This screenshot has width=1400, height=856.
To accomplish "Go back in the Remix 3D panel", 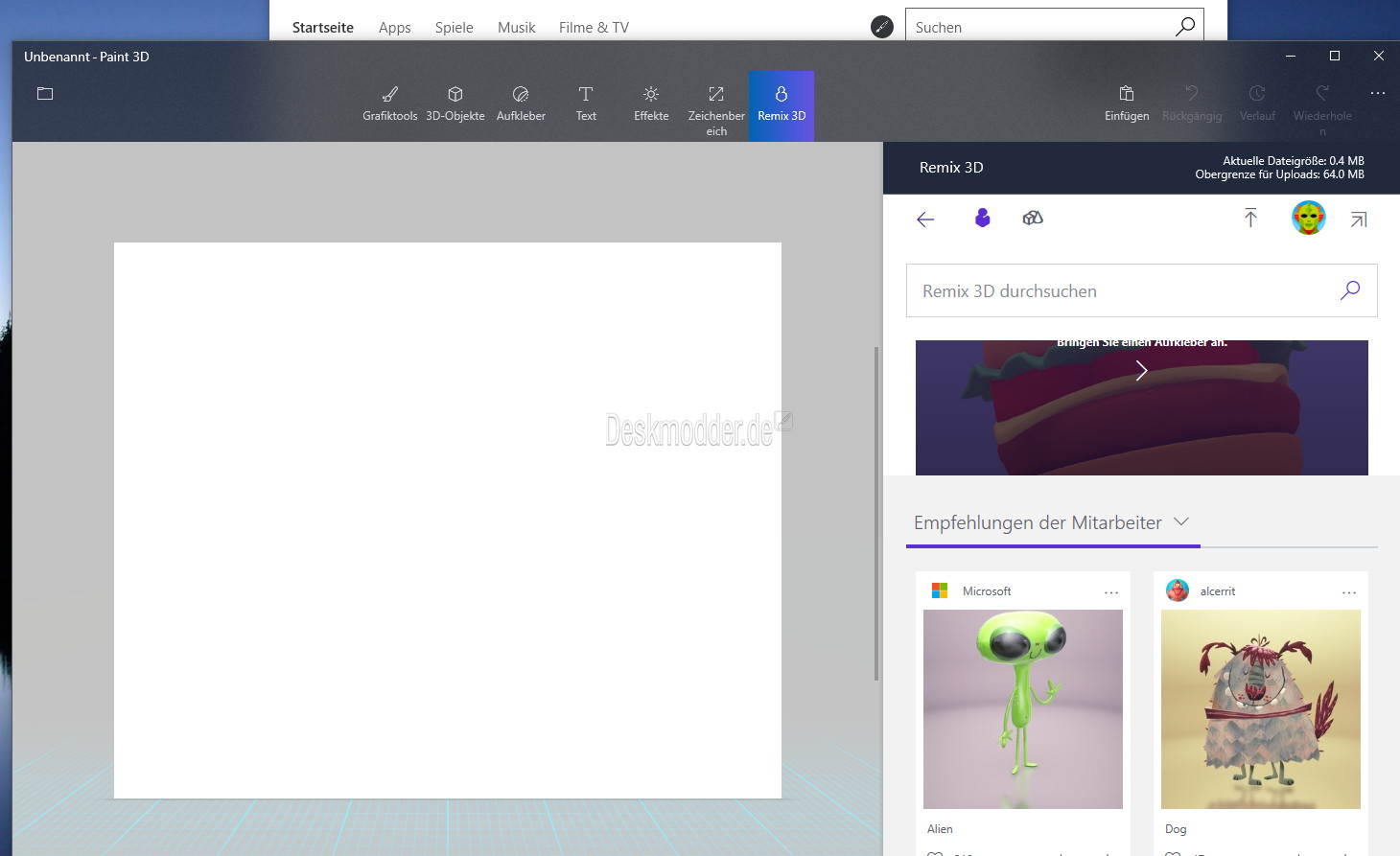I will (925, 220).
